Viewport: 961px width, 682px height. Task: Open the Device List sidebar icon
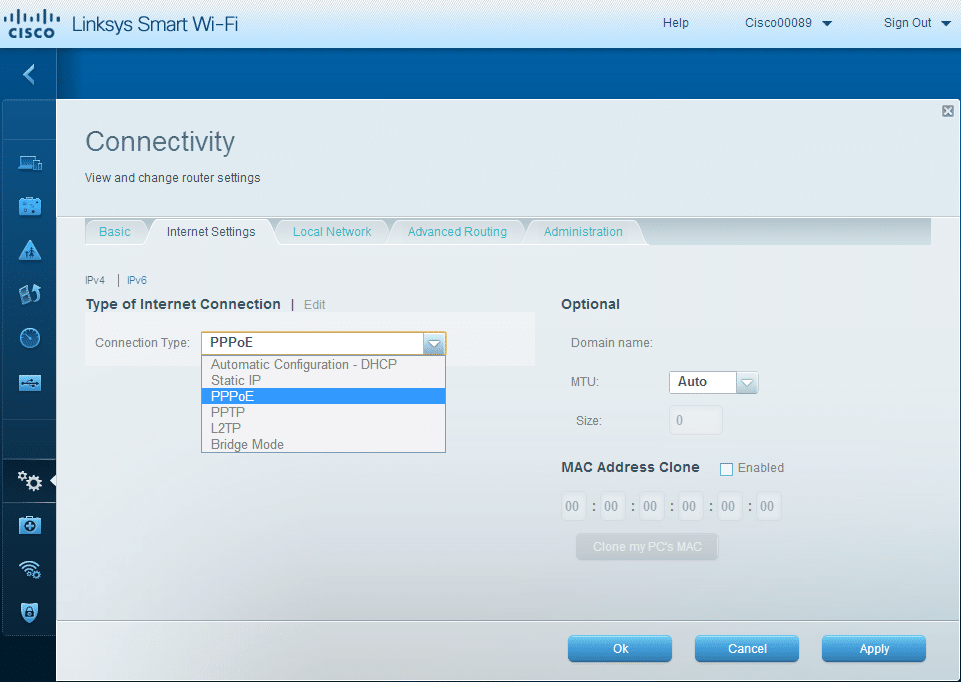tap(30, 163)
